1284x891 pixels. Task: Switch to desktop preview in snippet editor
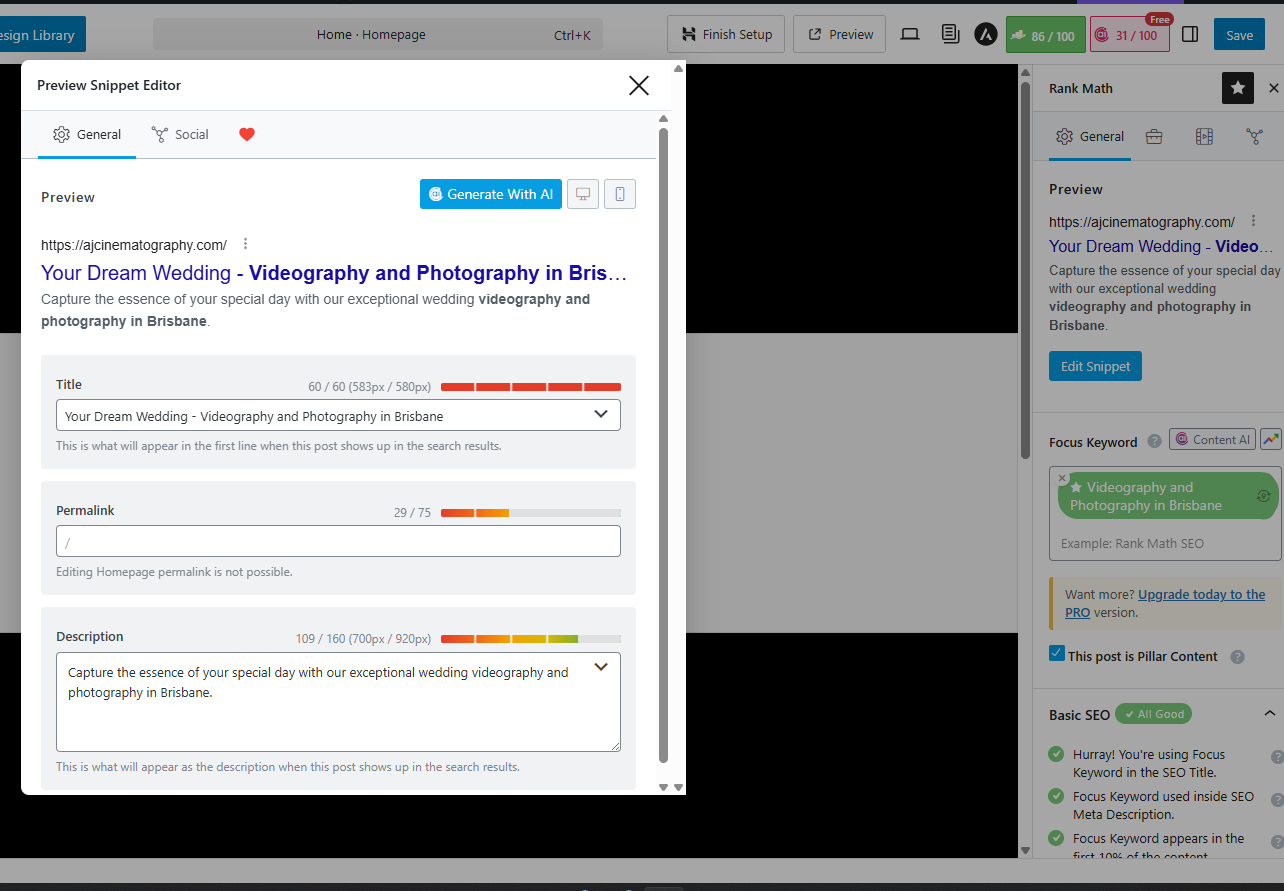583,194
